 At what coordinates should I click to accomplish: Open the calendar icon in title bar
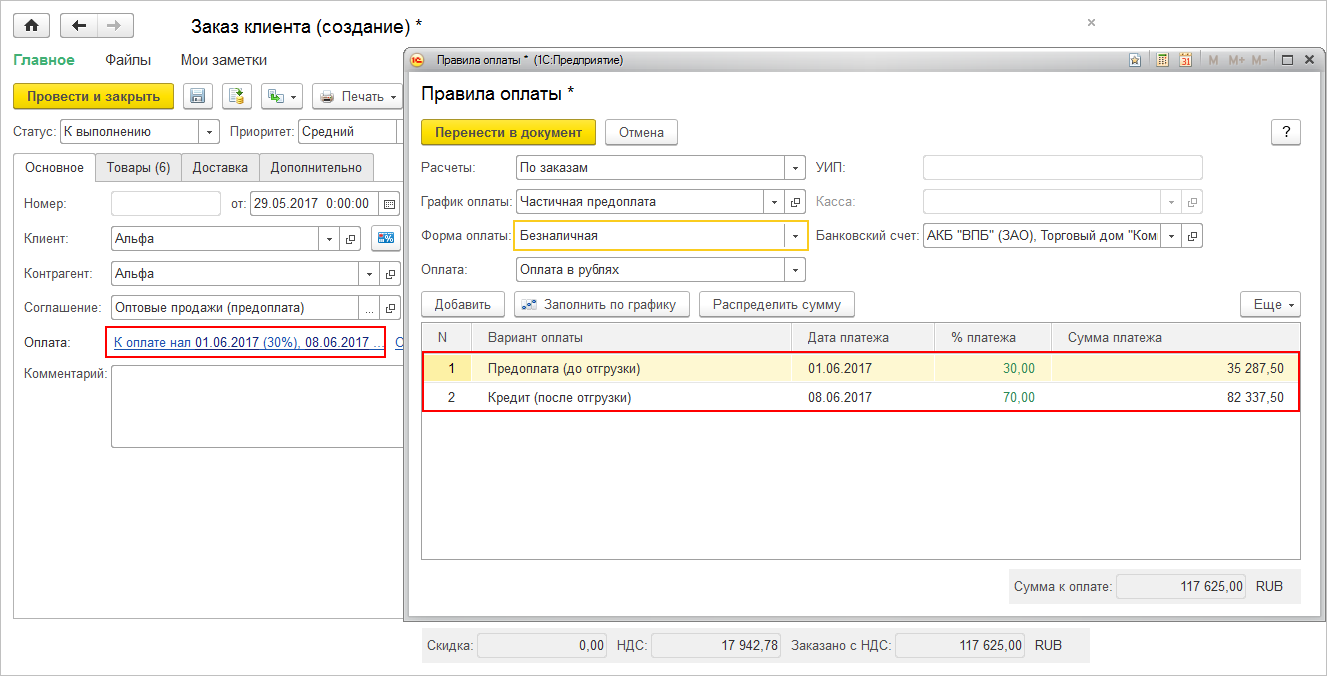tap(1186, 60)
